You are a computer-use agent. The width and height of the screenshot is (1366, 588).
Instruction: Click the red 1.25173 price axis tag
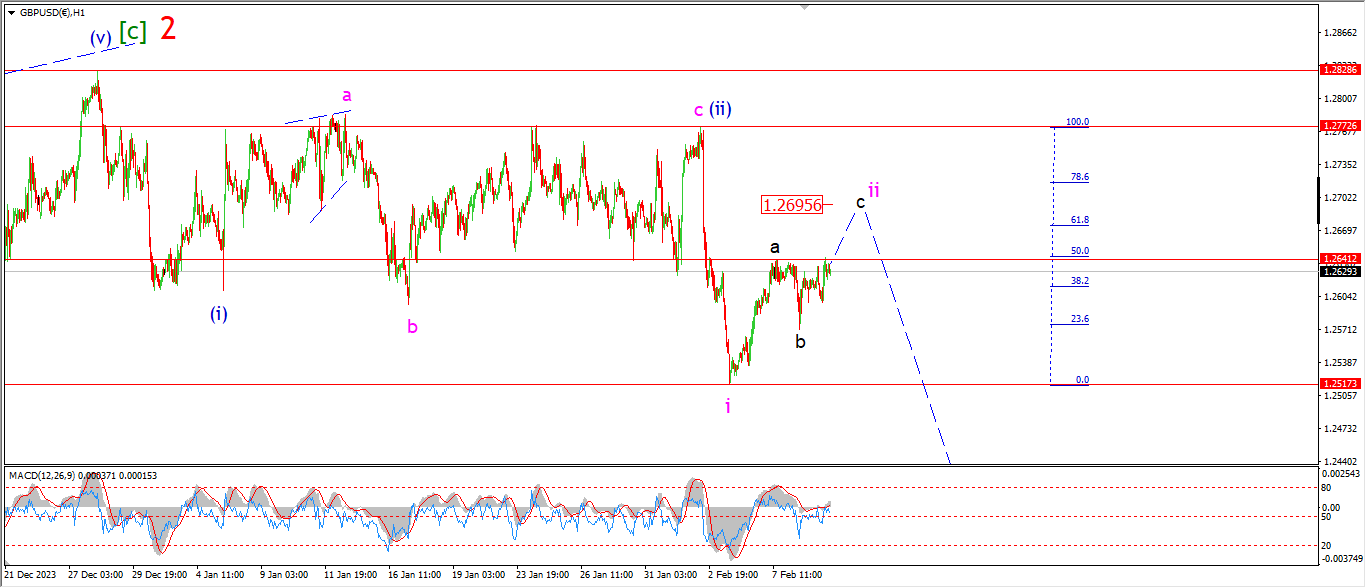point(1340,384)
